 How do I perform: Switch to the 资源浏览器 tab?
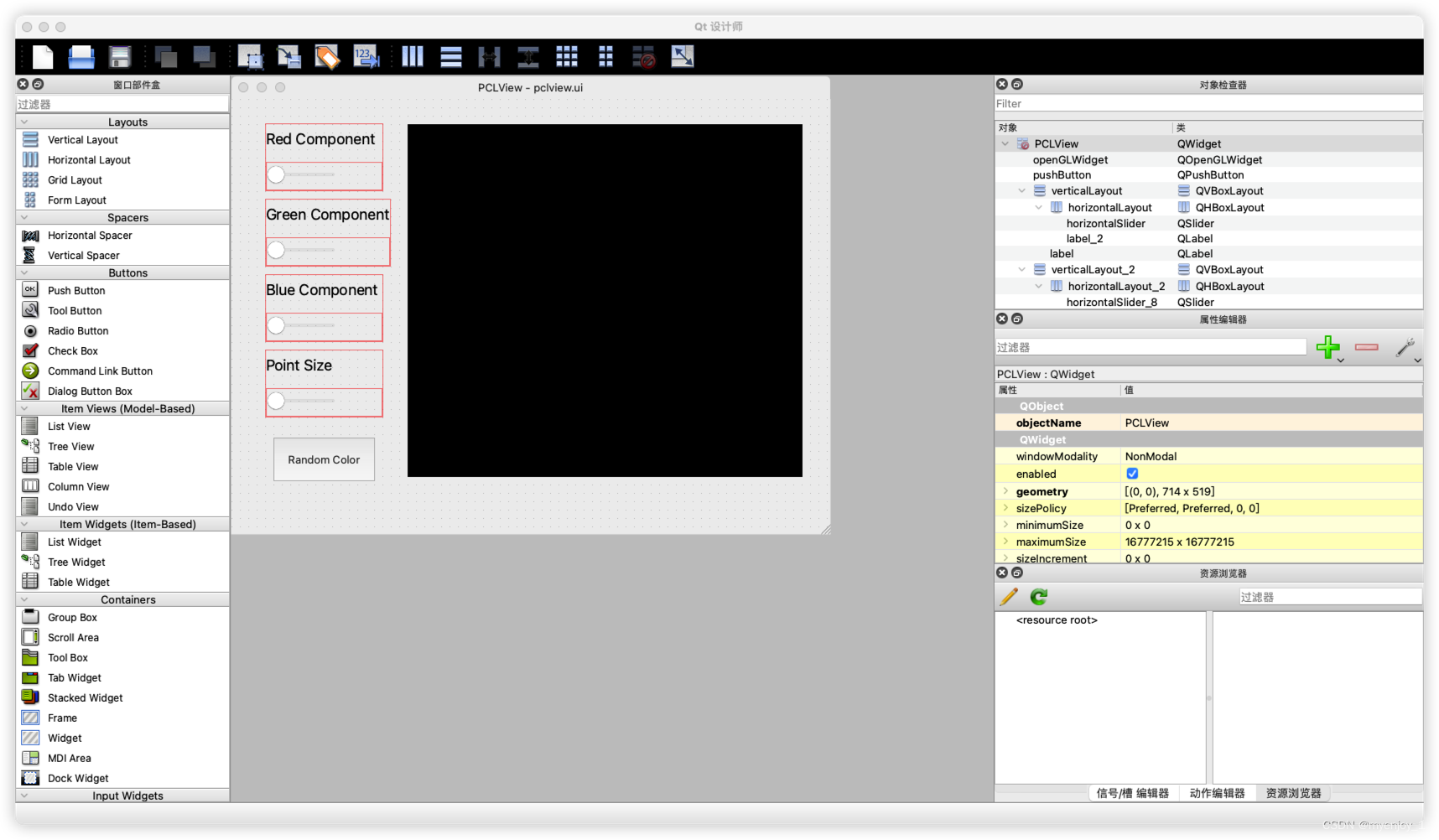coord(1293,793)
